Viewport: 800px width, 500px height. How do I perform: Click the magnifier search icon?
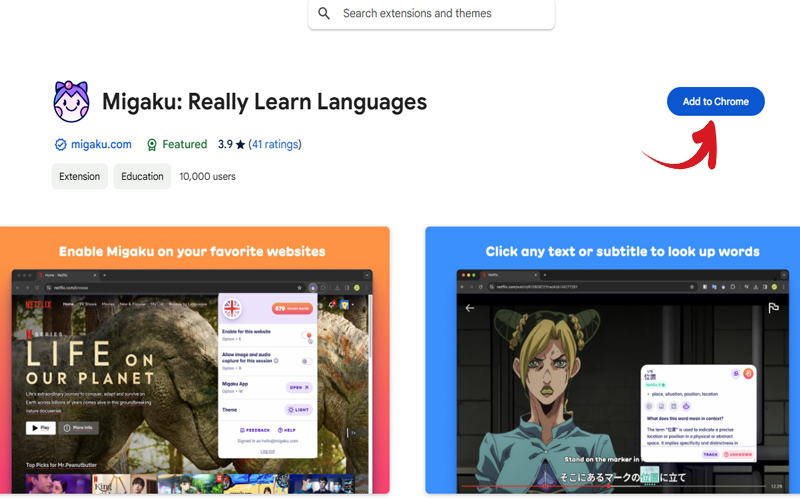pos(324,13)
